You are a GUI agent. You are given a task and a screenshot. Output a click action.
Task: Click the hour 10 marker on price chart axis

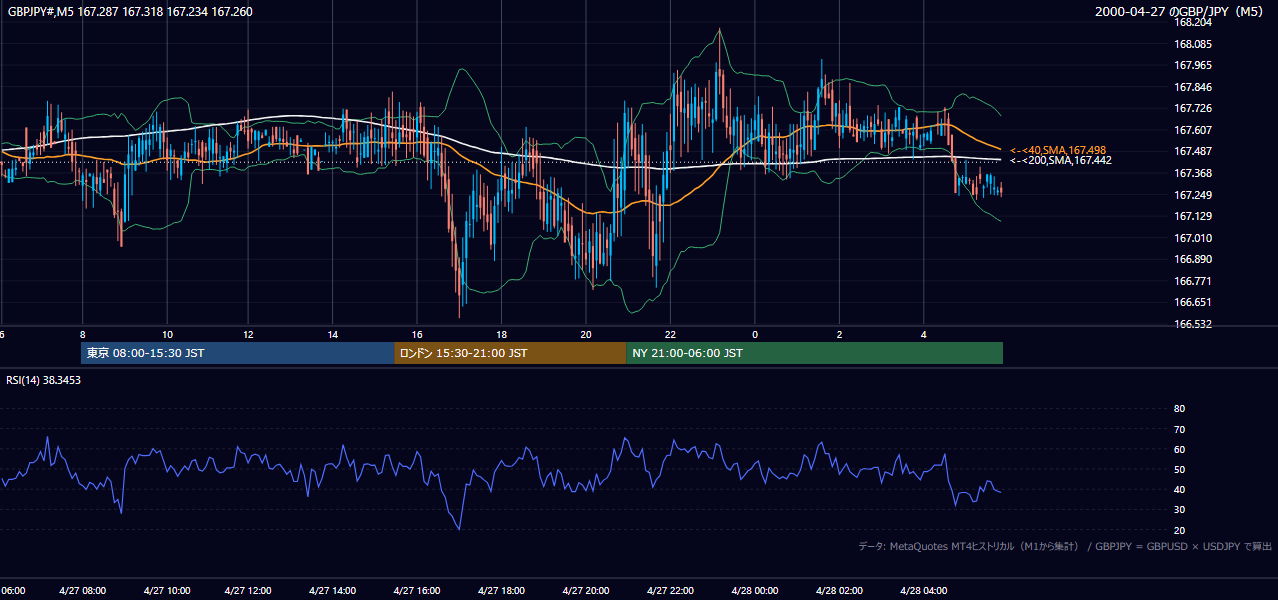[167, 334]
